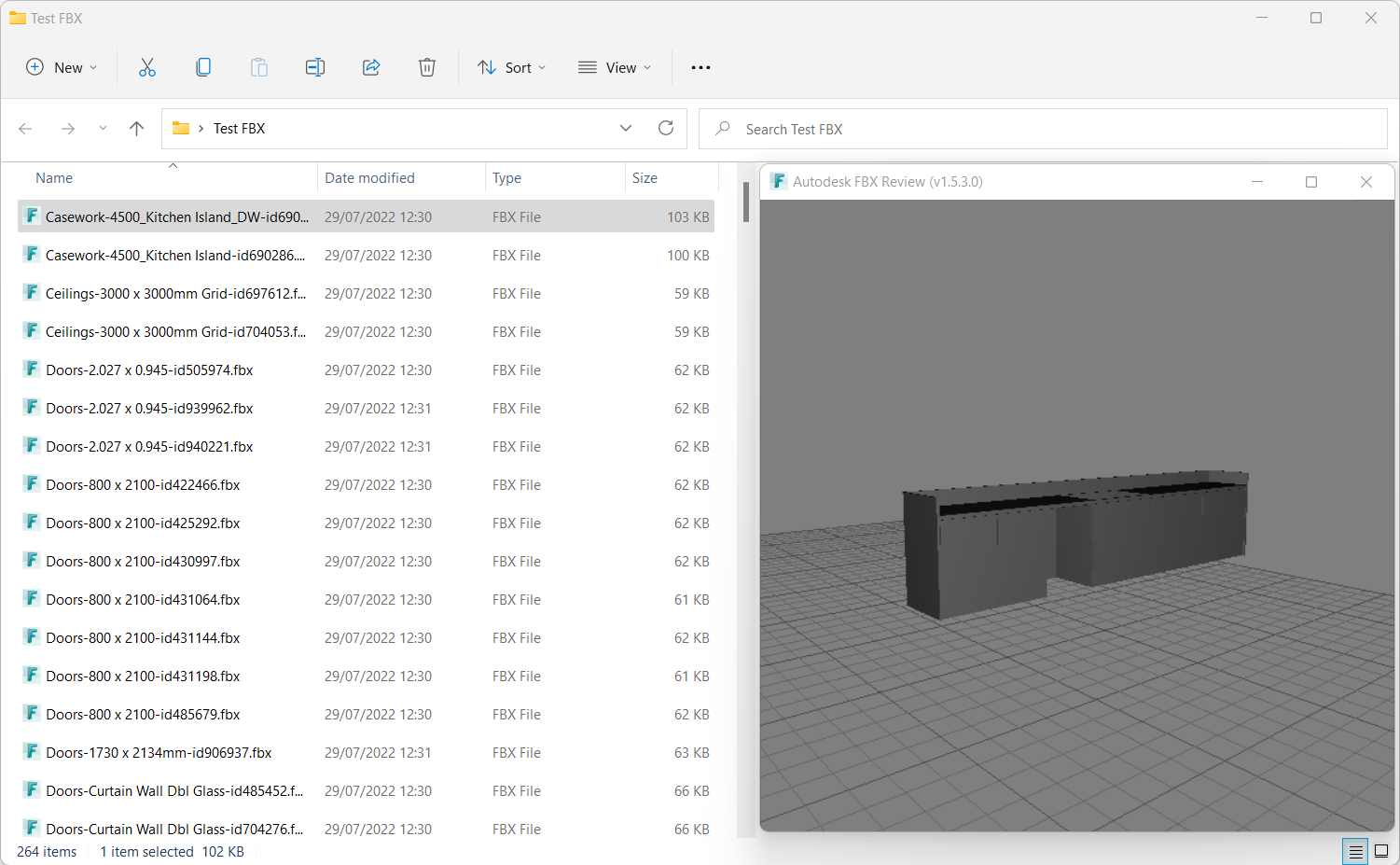The height and width of the screenshot is (865, 1400).
Task: Open the Sort dropdown menu
Action: [512, 67]
